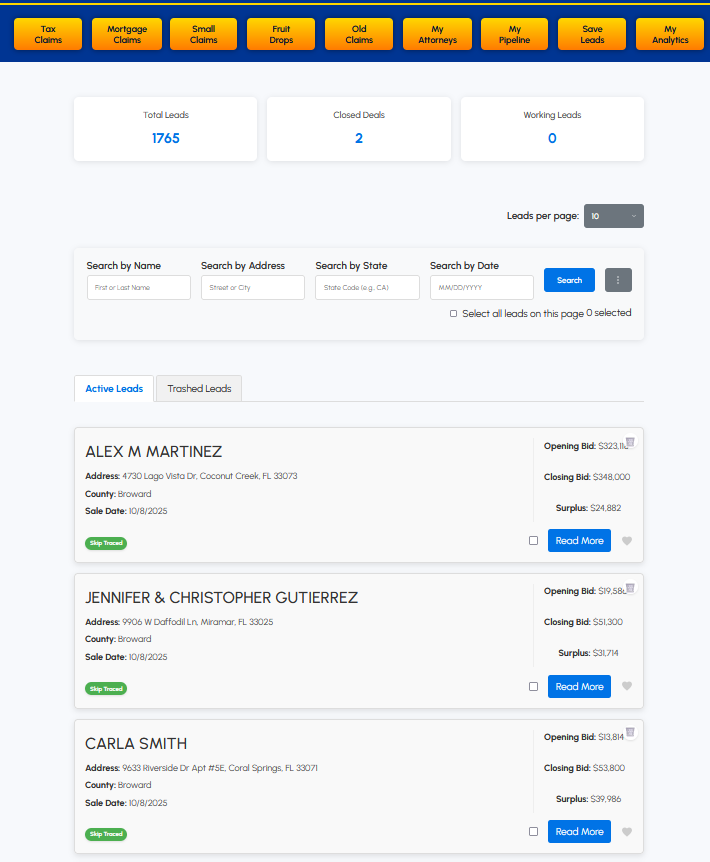Switch to the Trashed Leads tab
Image resolution: width=710 pixels, height=862 pixels.
(x=199, y=389)
